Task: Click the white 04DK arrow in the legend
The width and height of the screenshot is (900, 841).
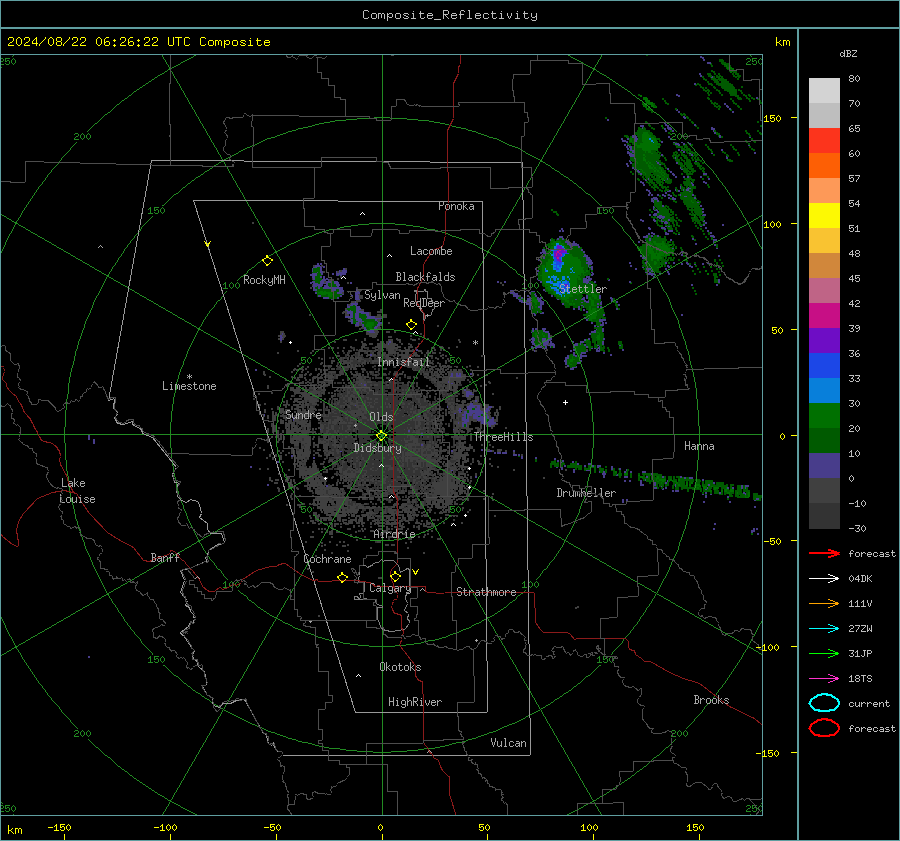Action: coord(824,579)
